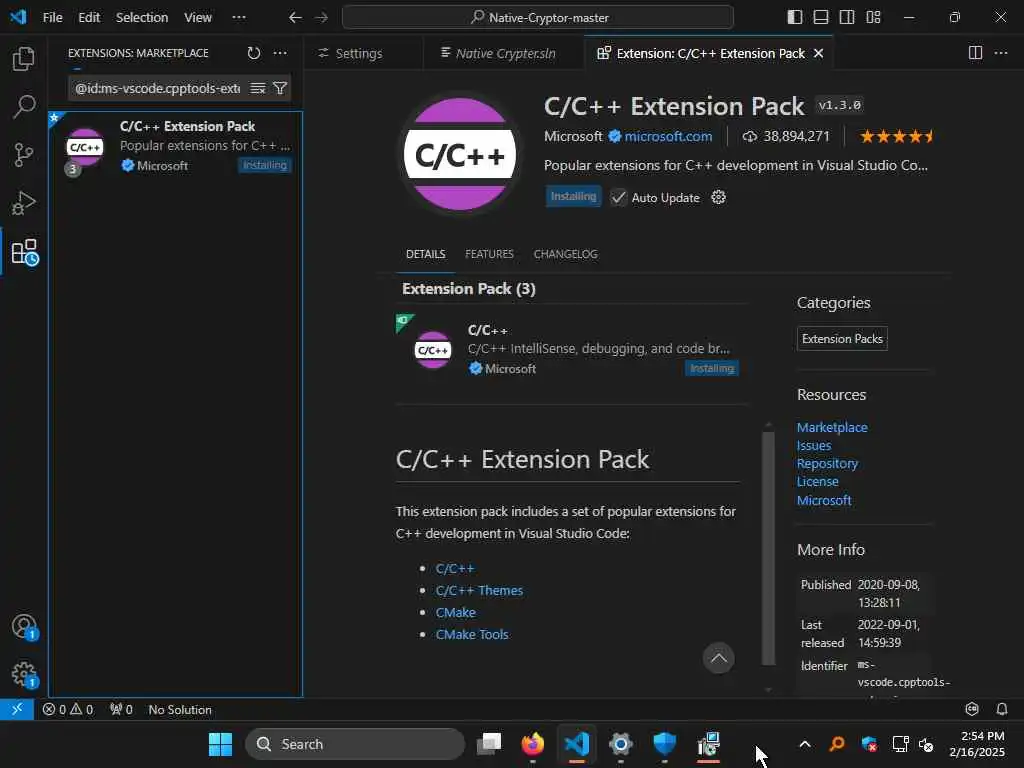Expand hidden menus with ellipsis
Image resolution: width=1024 pixels, height=768 pixels.
239,18
